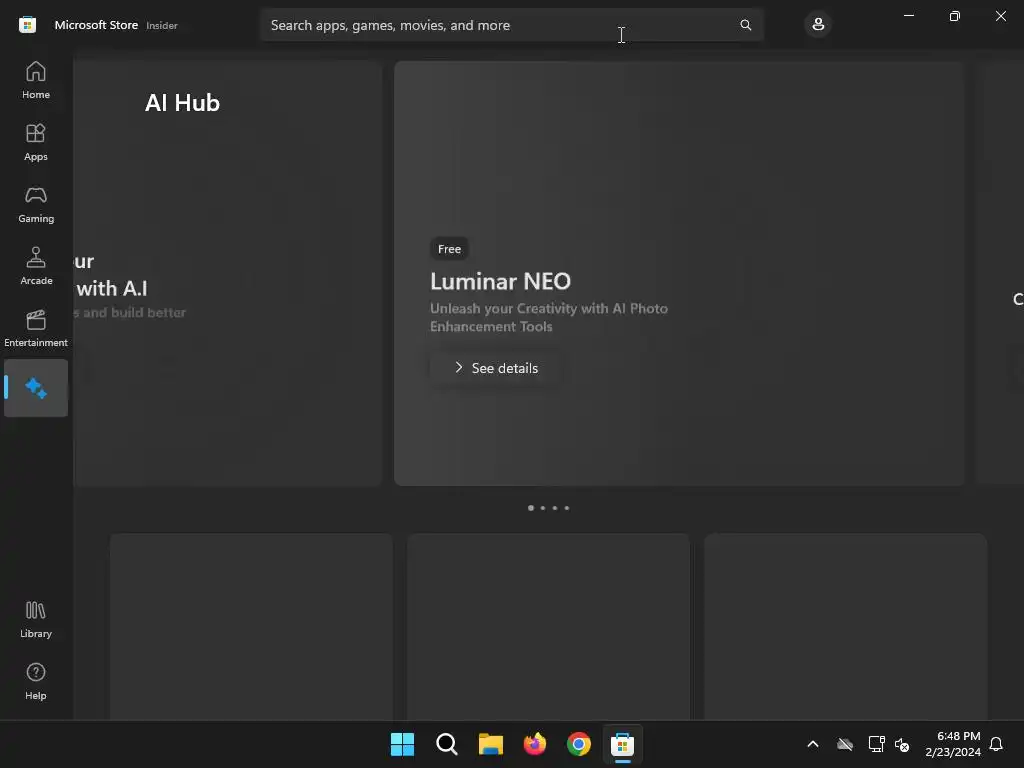Open File Explorer from taskbar
Viewport: 1024px width, 768px height.
pos(490,744)
